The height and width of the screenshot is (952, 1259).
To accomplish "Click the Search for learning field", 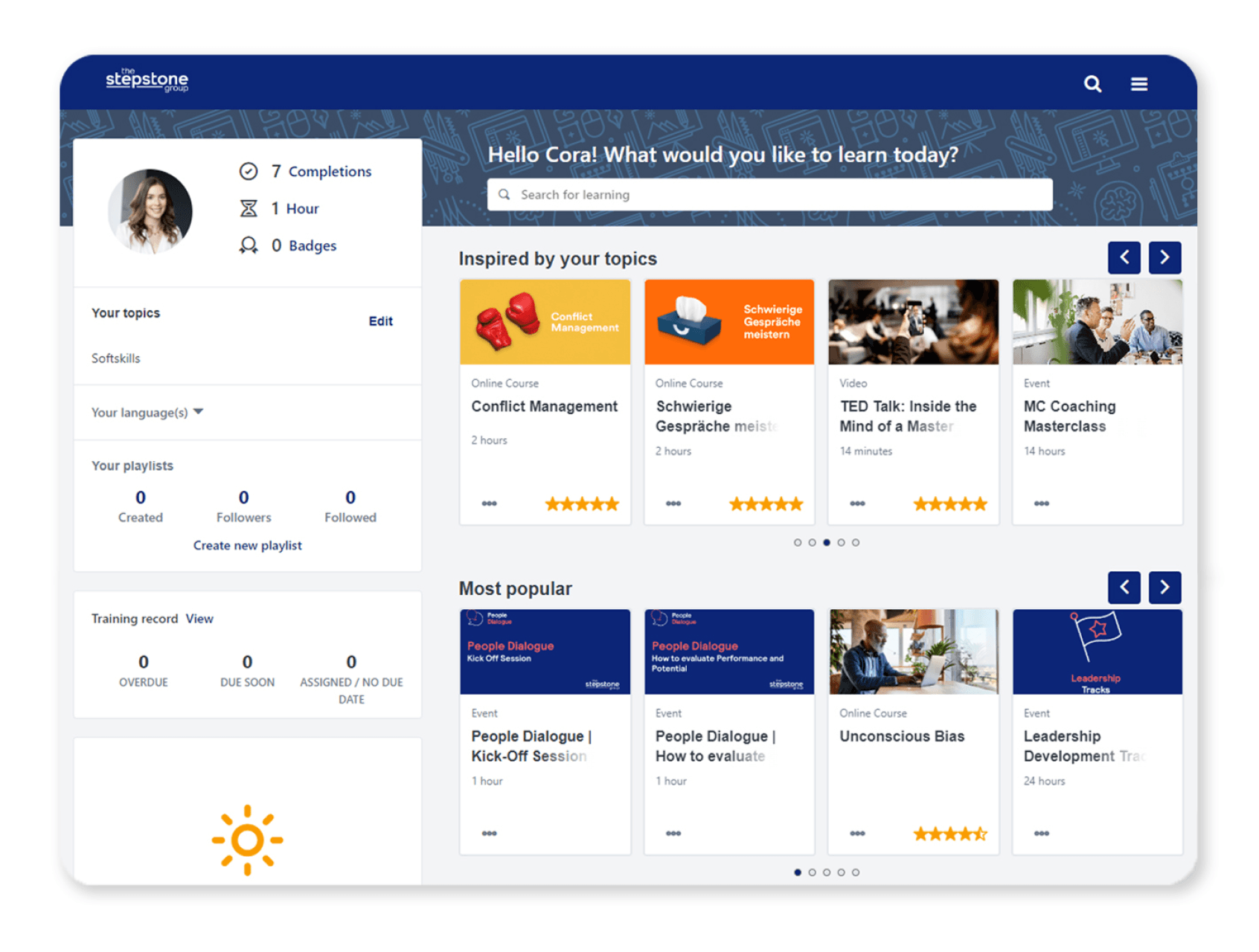I will [x=769, y=195].
